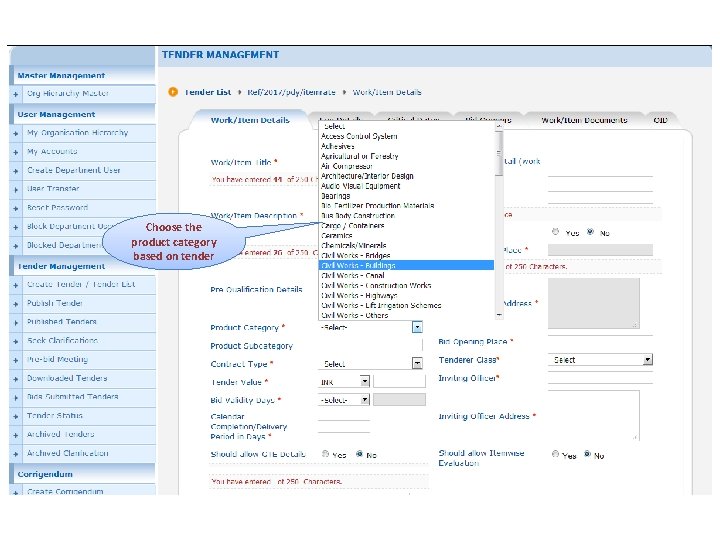Screen dimensions: 720x540
Task: Switch to the Bid Openers tab
Action: (x=488, y=120)
